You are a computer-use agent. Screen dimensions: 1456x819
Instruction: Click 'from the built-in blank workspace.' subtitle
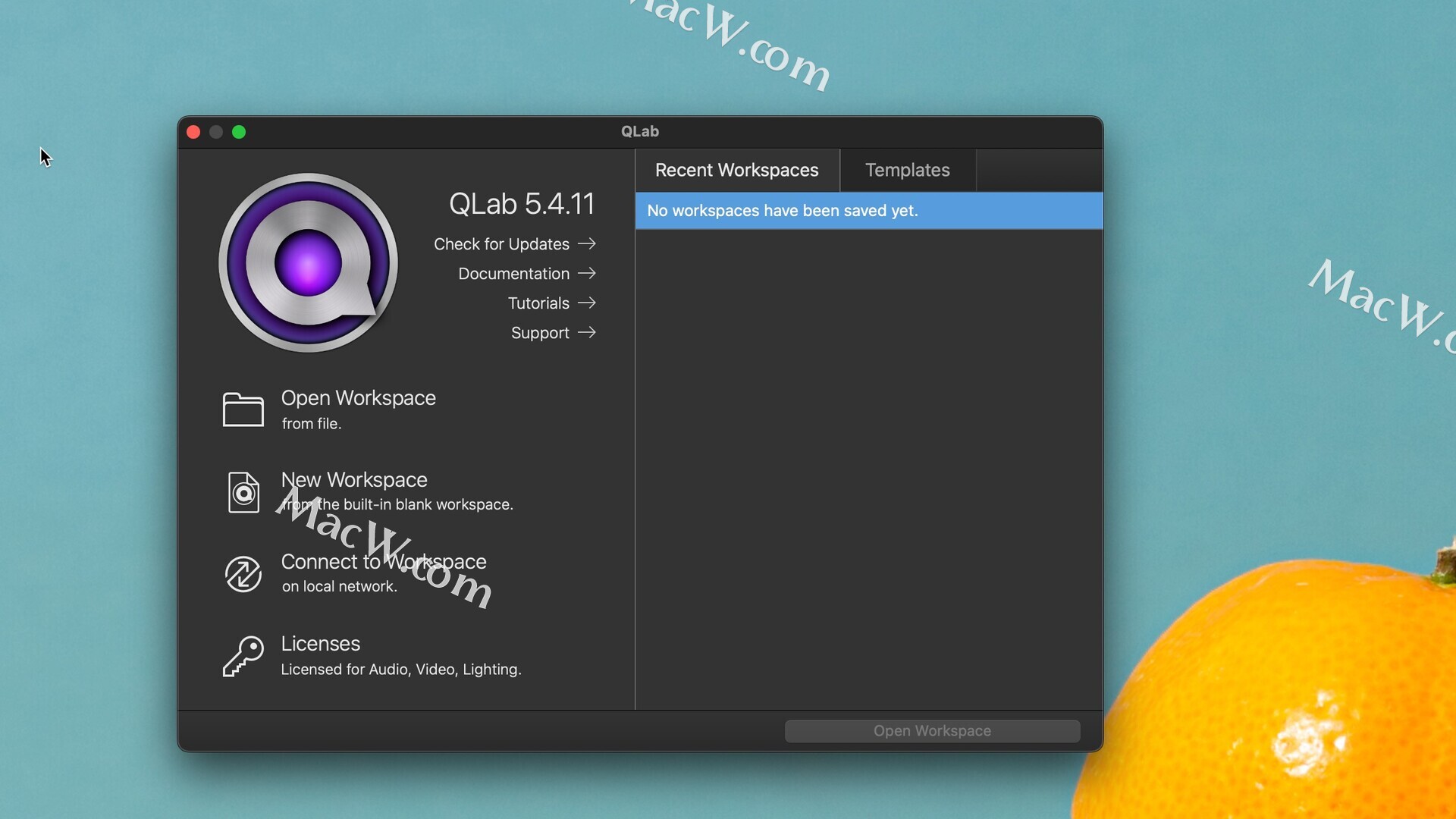coord(397,504)
